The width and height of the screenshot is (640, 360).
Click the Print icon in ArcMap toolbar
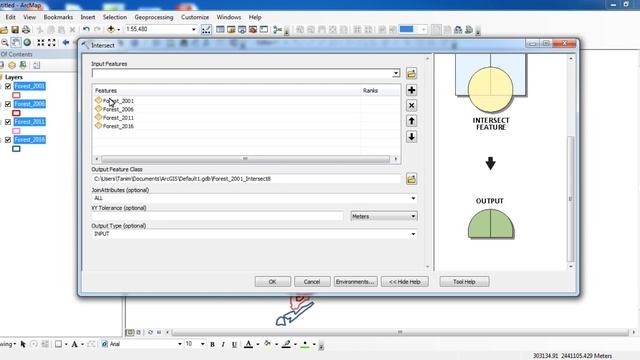26,30
